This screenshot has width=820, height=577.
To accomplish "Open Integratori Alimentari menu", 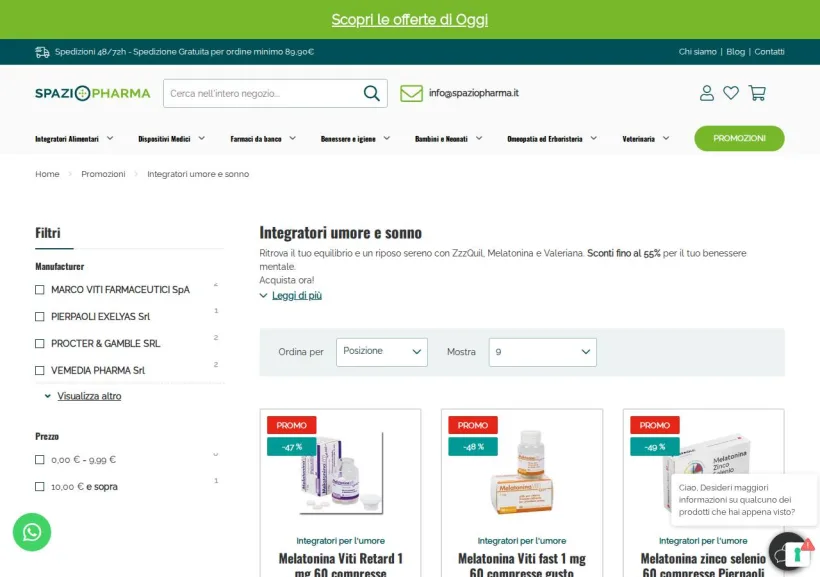I will point(67,139).
